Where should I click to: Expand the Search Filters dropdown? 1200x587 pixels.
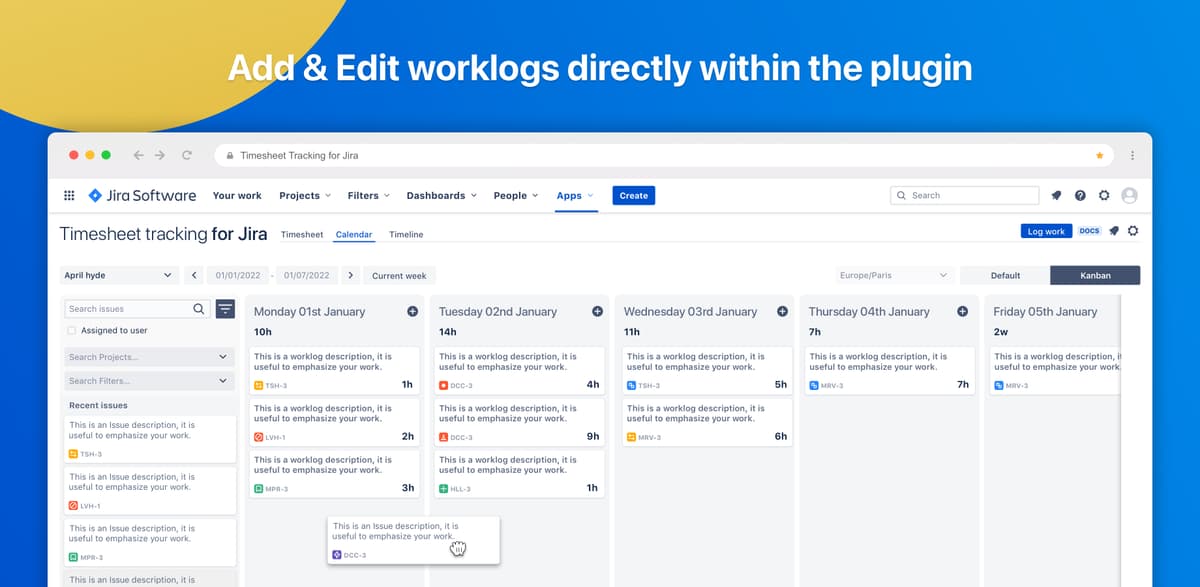[149, 381]
